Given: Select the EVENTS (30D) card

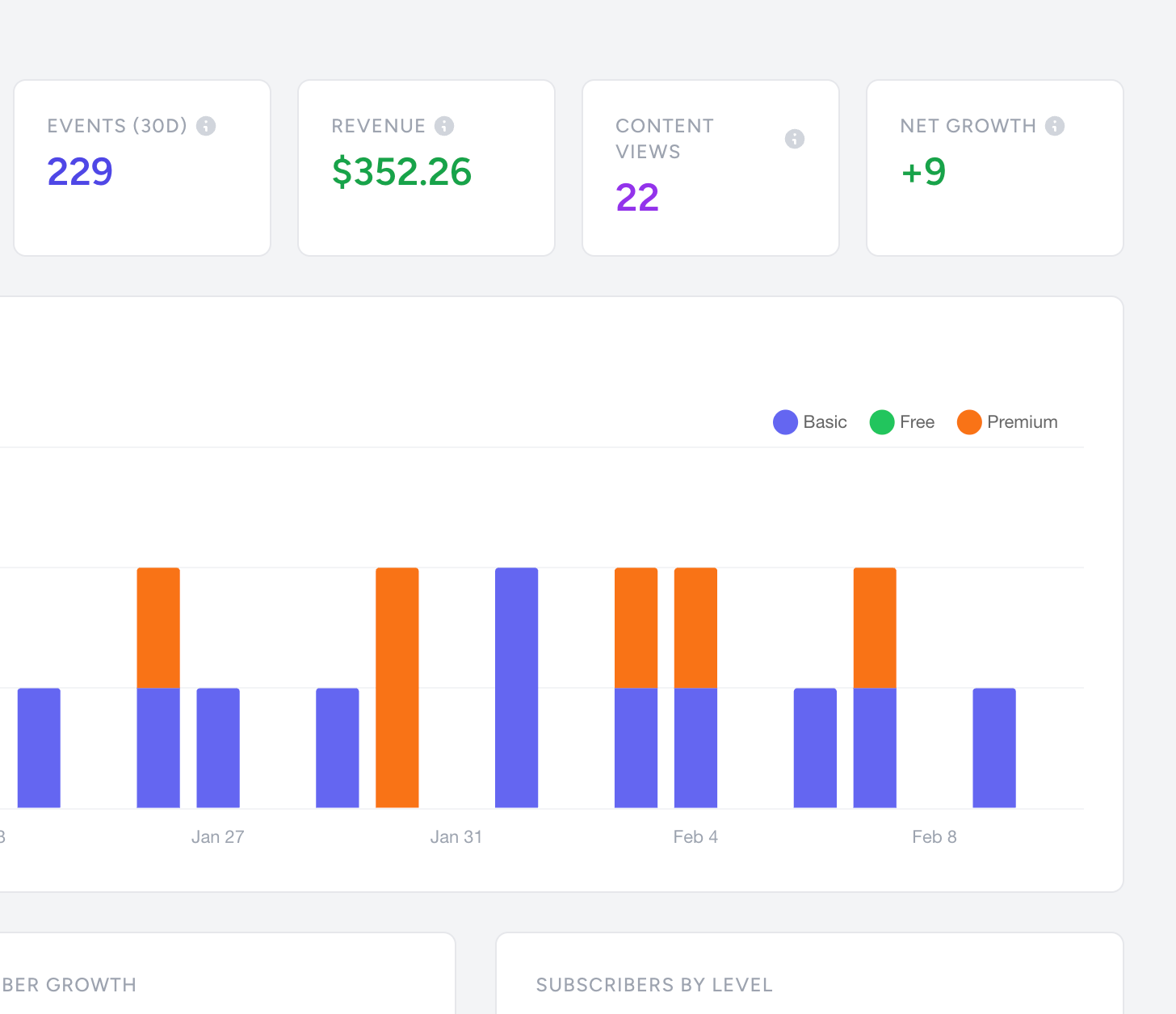Looking at the screenshot, I should click(x=142, y=167).
